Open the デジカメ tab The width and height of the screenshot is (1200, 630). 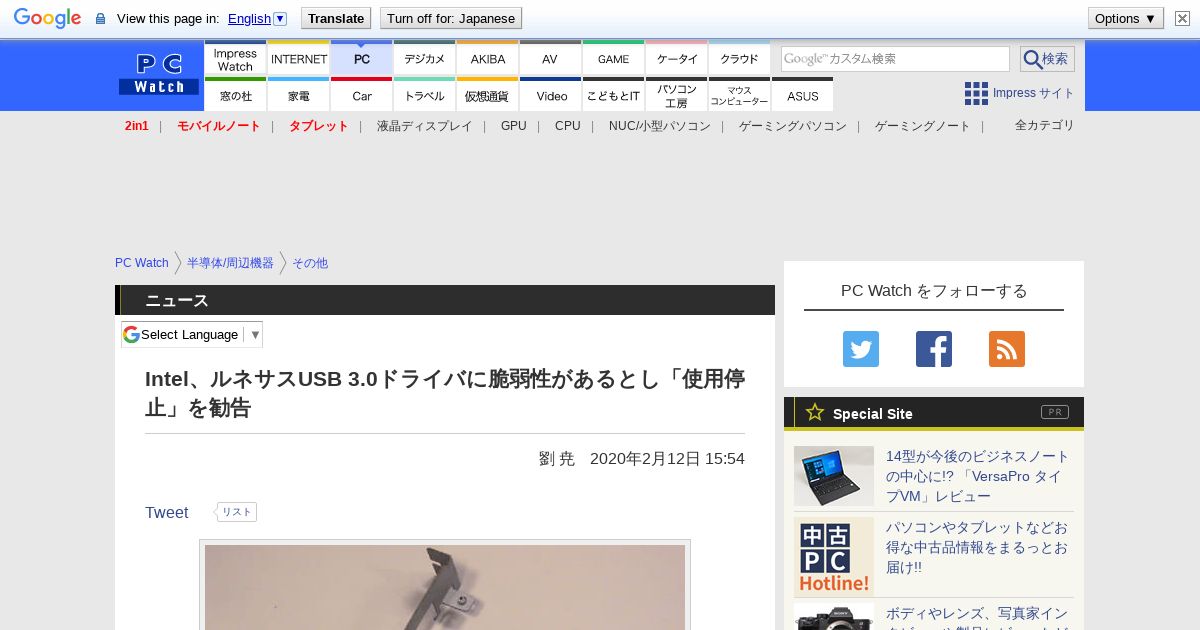(424, 59)
